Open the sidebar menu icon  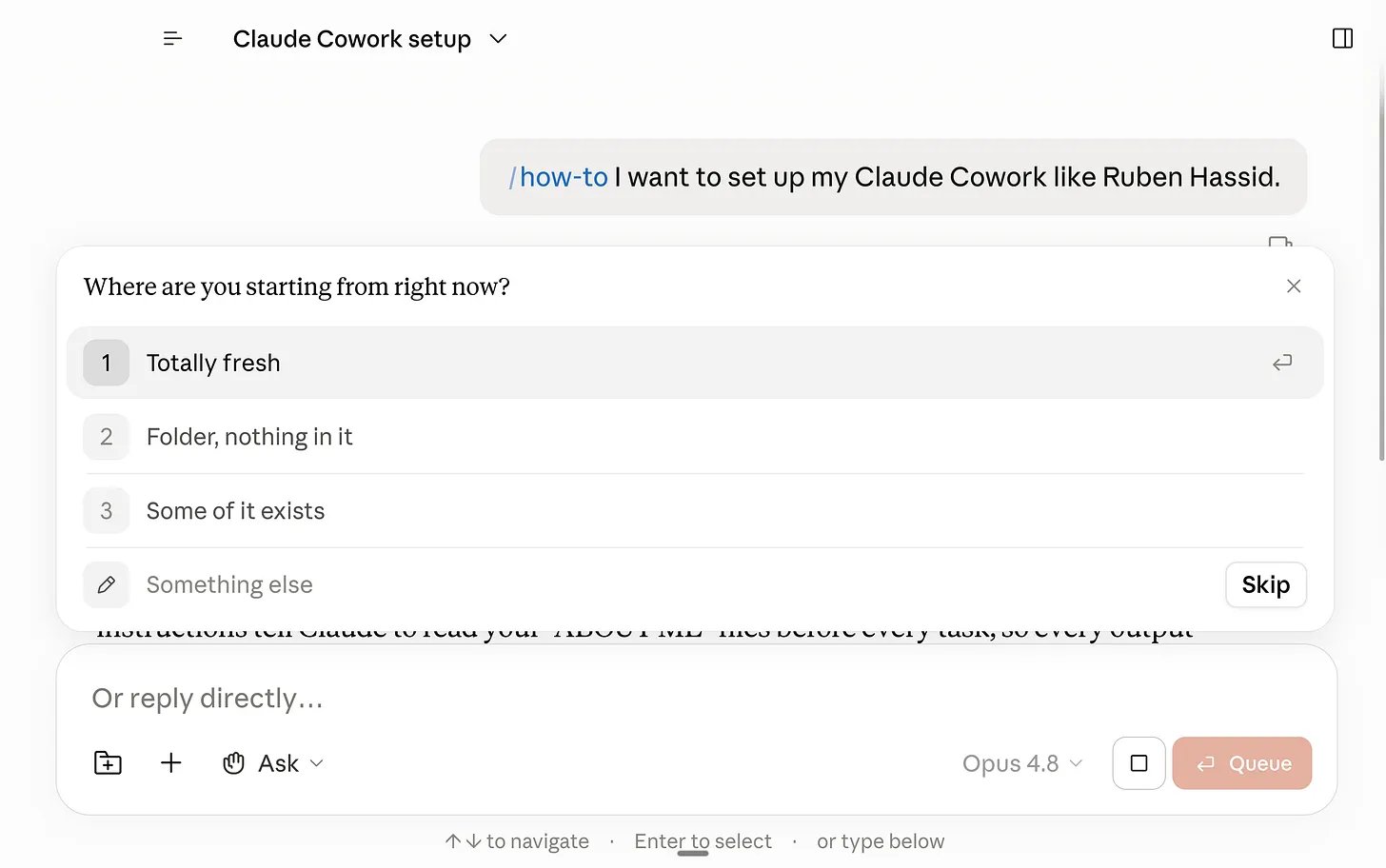[x=172, y=38]
